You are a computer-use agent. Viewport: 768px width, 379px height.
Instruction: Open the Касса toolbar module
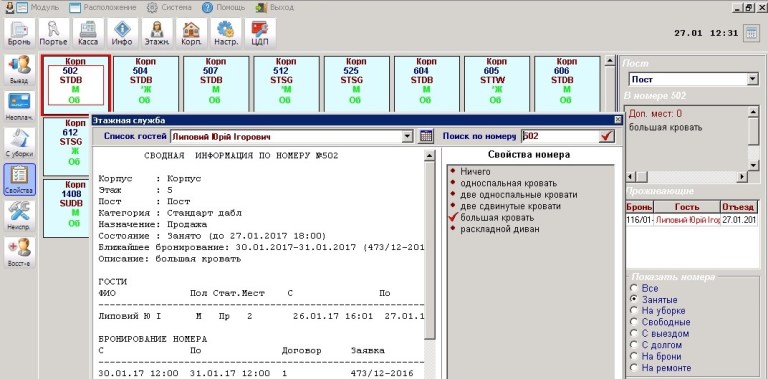(x=88, y=33)
